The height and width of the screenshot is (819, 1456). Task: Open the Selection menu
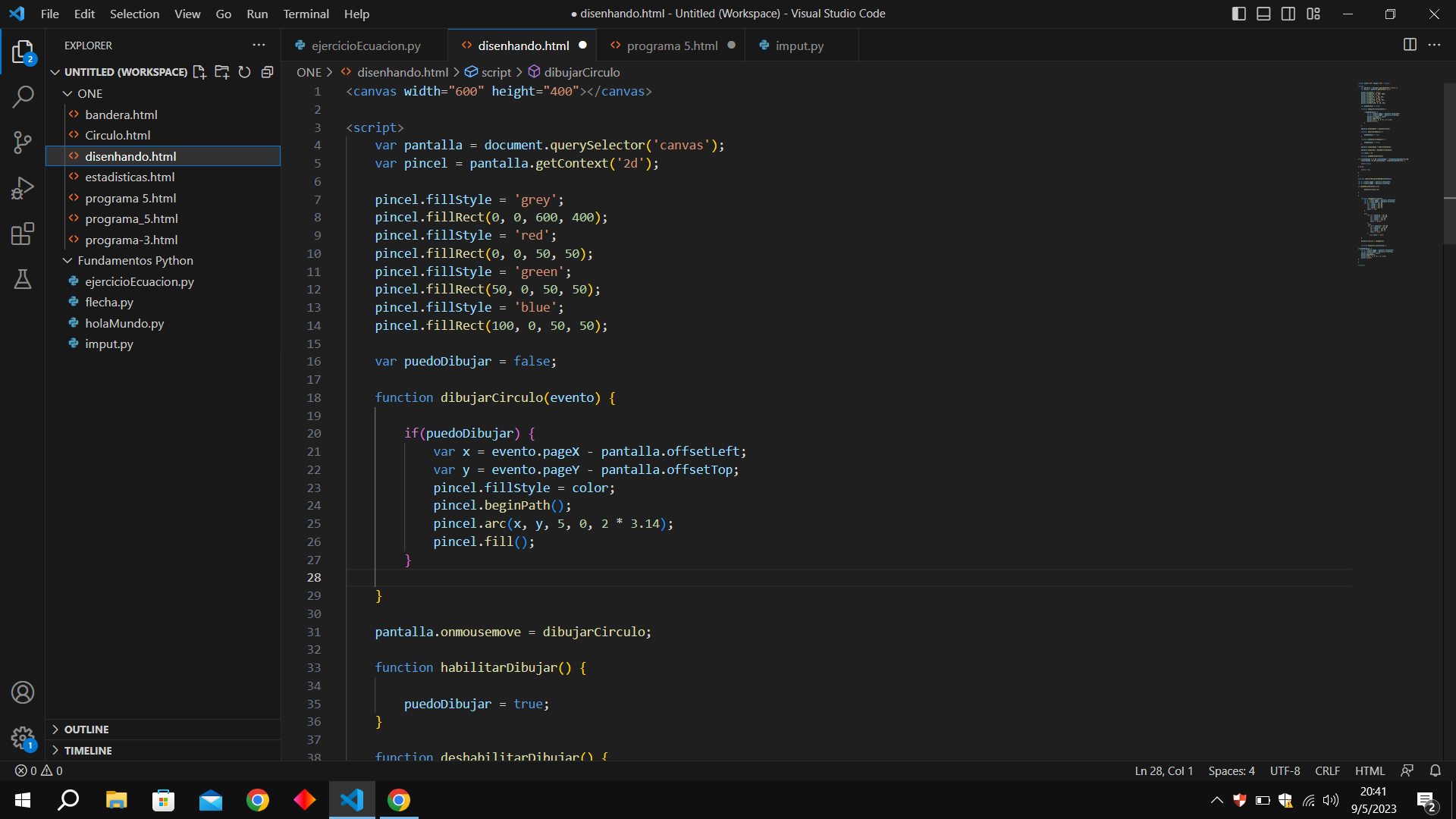tap(134, 14)
